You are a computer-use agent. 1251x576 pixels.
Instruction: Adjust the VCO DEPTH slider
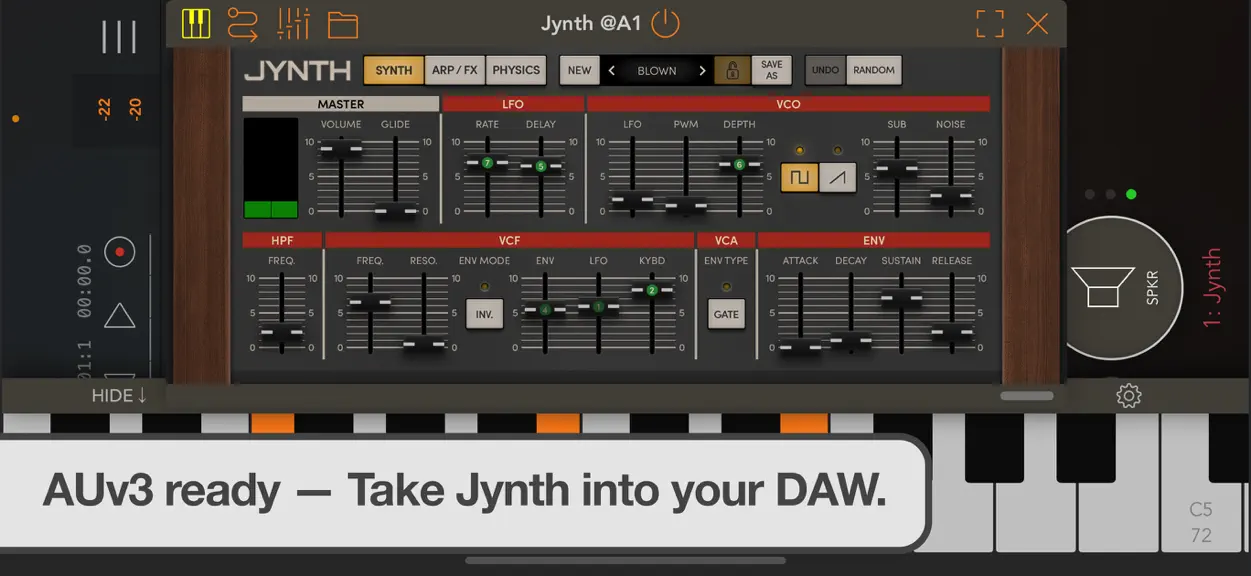(x=740, y=164)
